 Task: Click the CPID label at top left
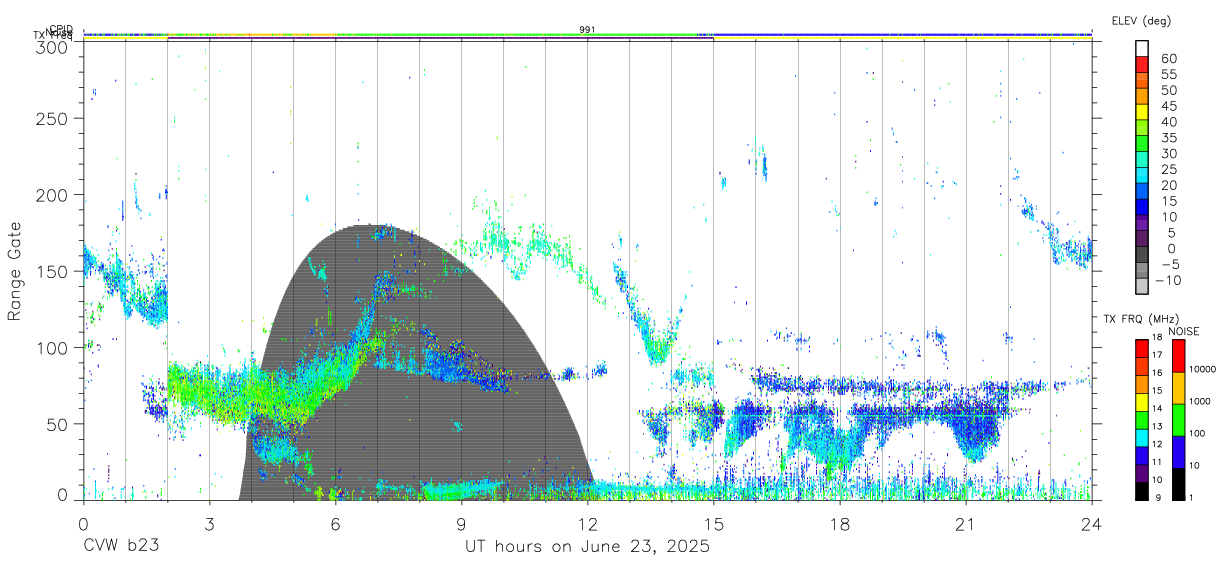tap(61, 29)
